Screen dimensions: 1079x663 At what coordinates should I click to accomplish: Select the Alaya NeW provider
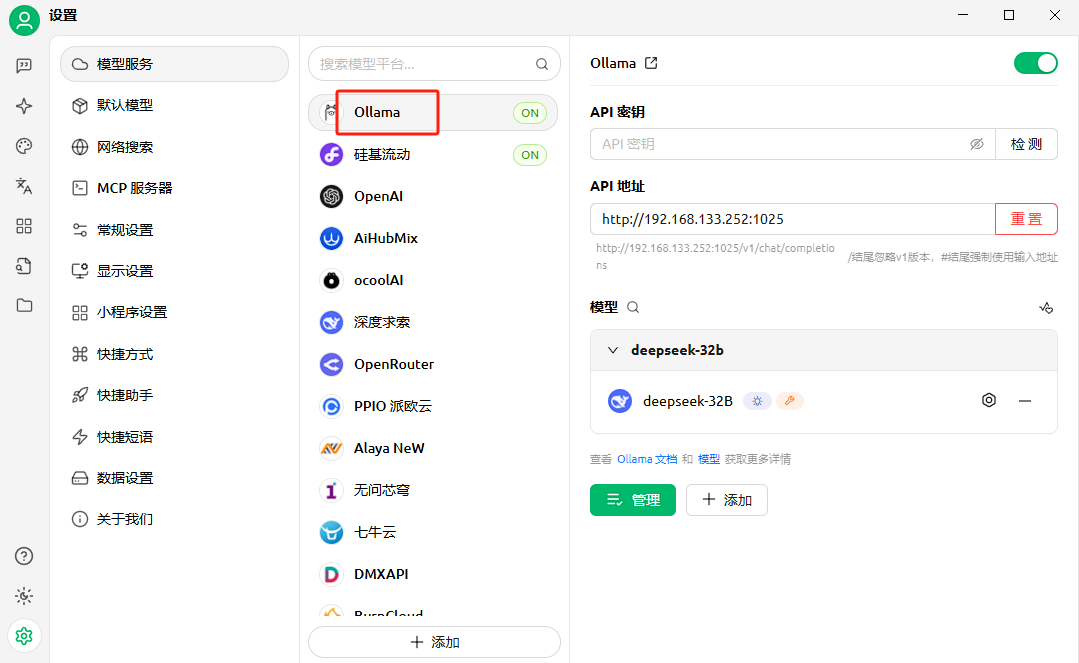[432, 448]
